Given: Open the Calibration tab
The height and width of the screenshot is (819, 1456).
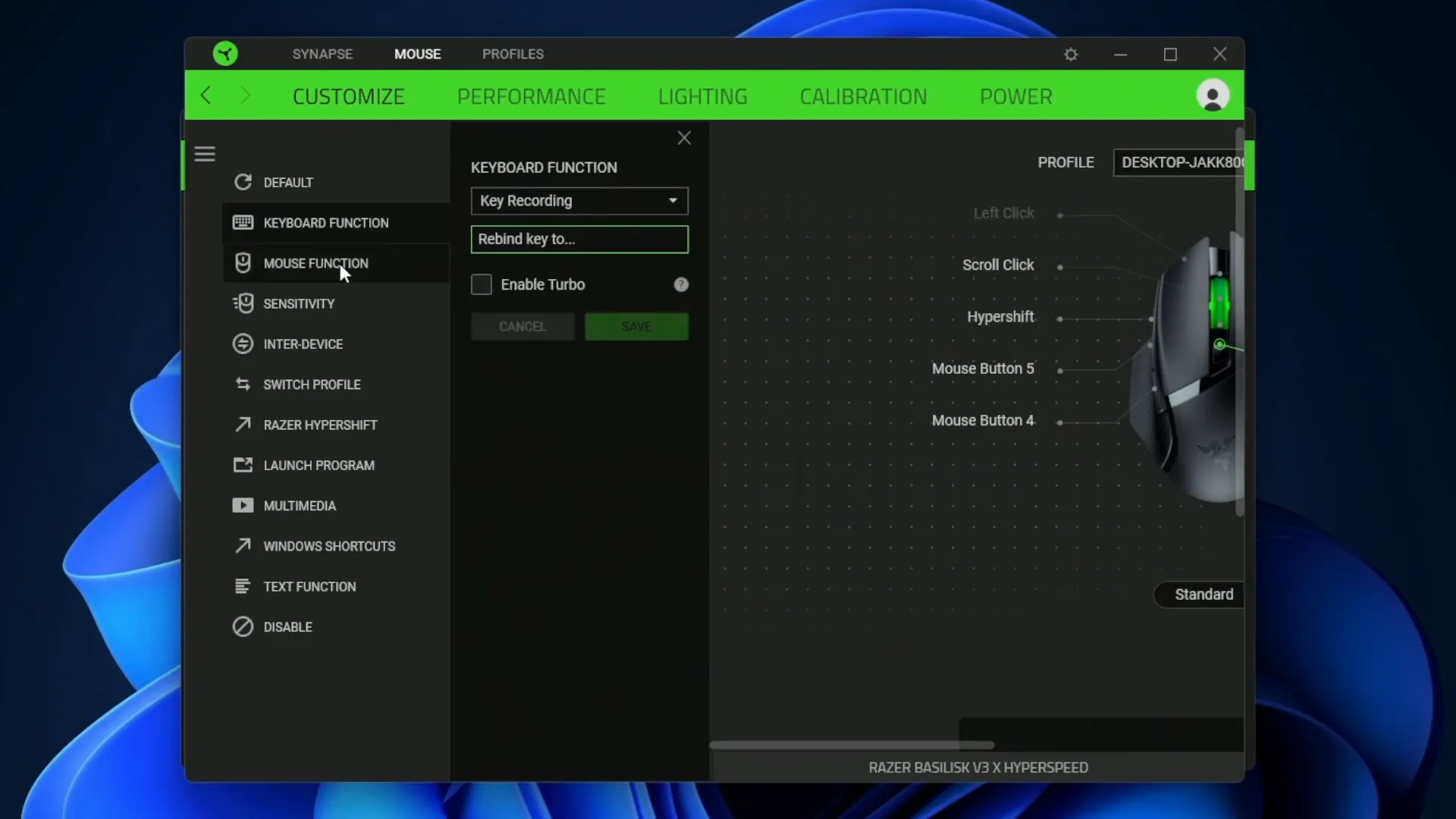Looking at the screenshot, I should click(863, 96).
